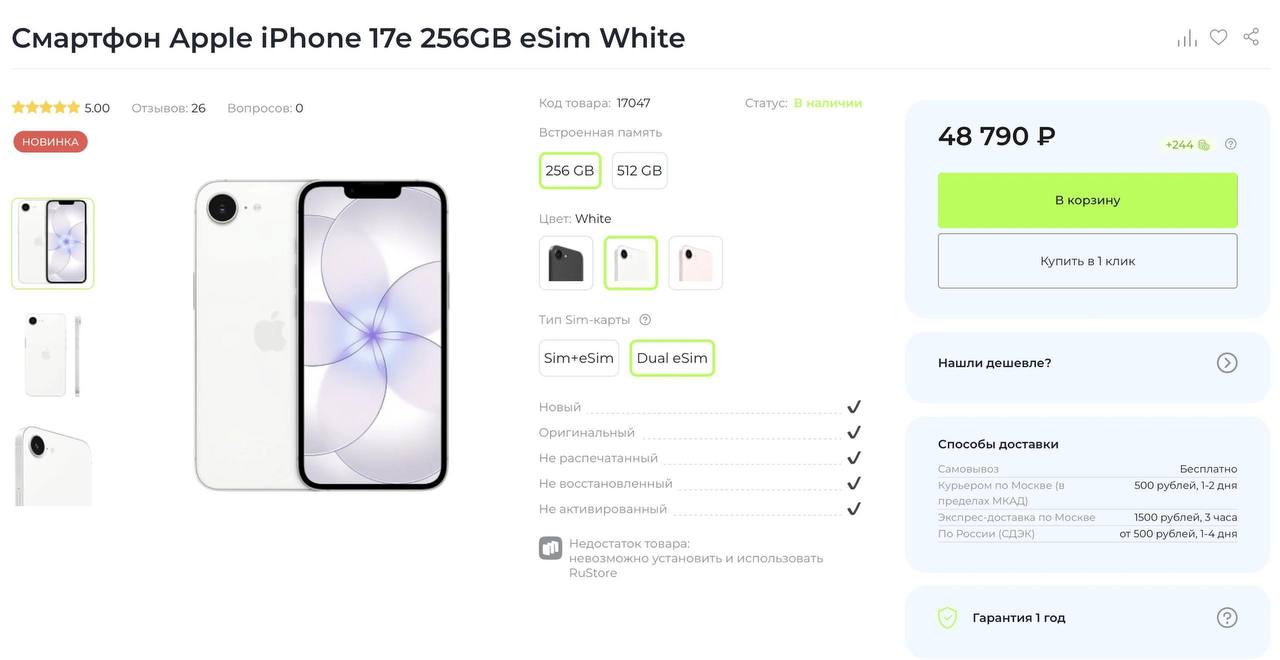Select the 256 GB memory option
The height and width of the screenshot is (660, 1280).
570,171
